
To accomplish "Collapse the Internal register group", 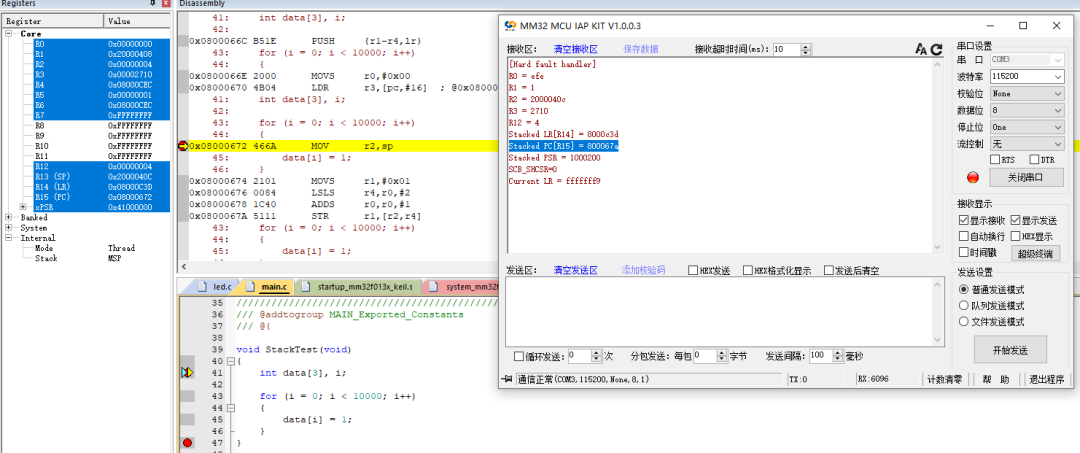I will [8, 238].
